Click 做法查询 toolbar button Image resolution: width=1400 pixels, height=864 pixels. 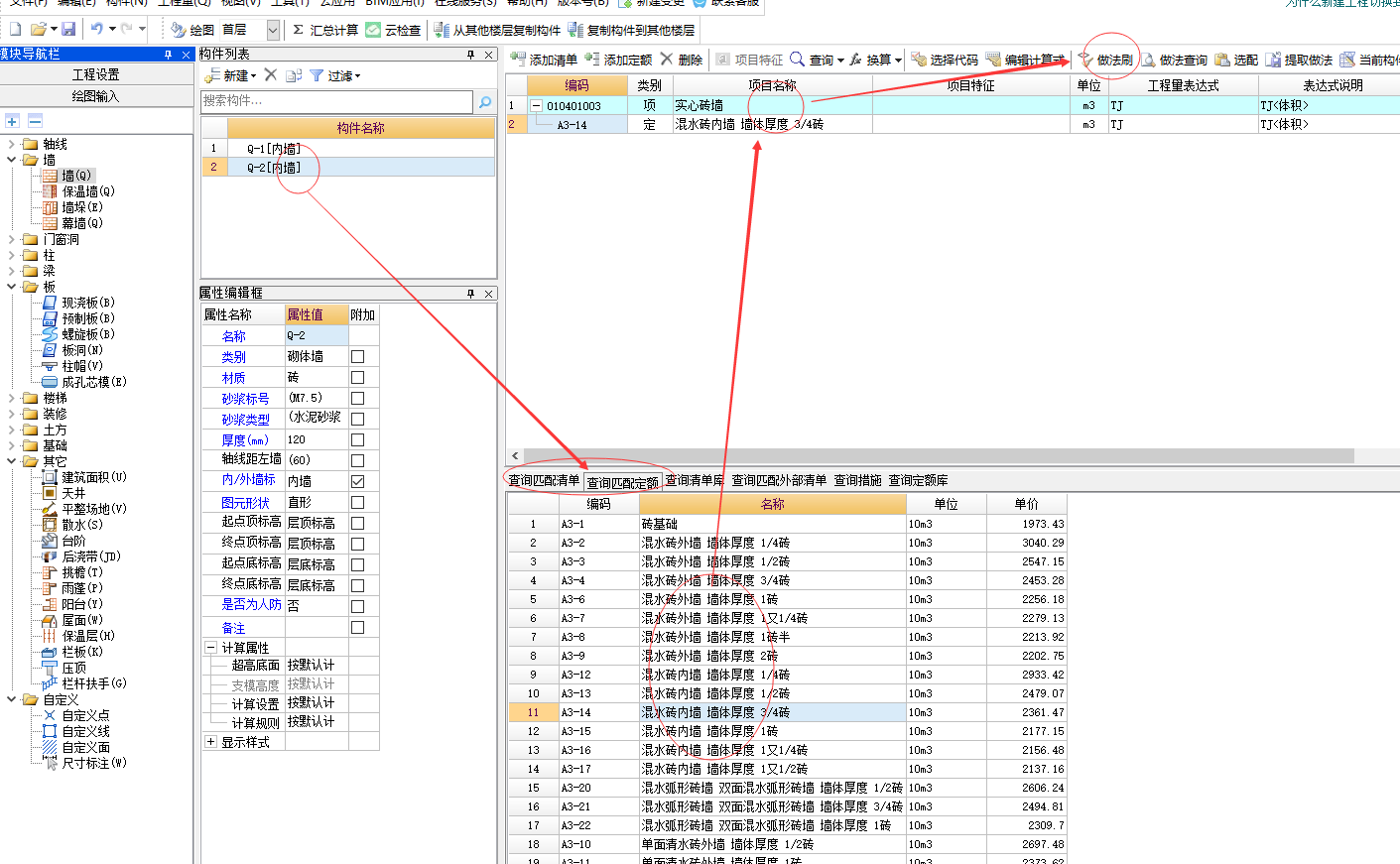pos(1174,60)
